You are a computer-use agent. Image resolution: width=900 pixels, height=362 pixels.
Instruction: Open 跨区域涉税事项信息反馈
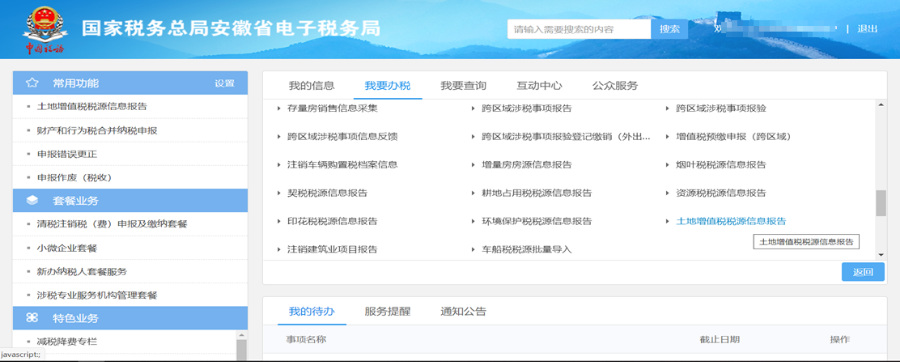(343, 137)
